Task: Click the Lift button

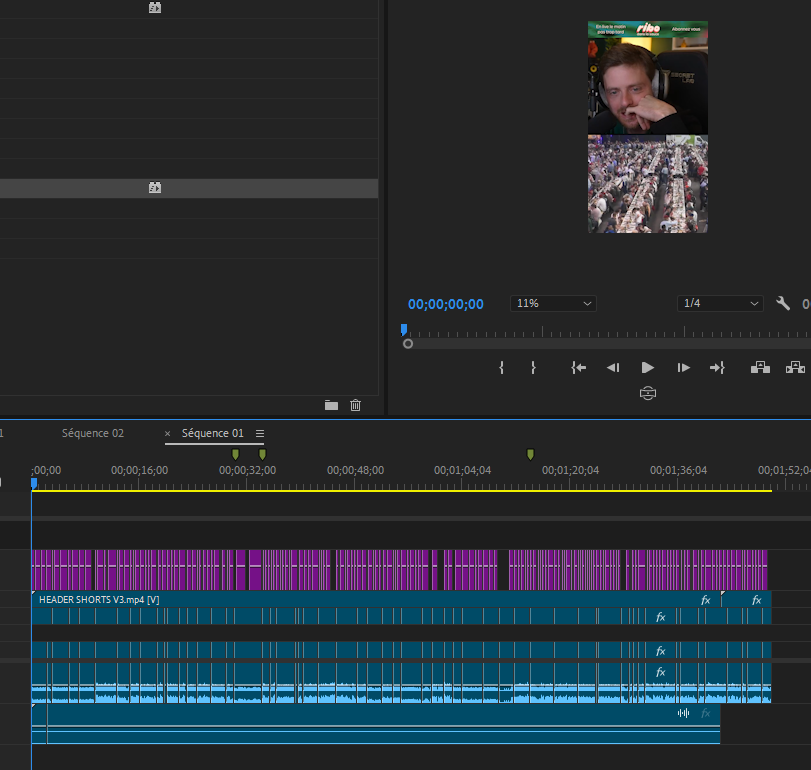Action: tap(760, 368)
